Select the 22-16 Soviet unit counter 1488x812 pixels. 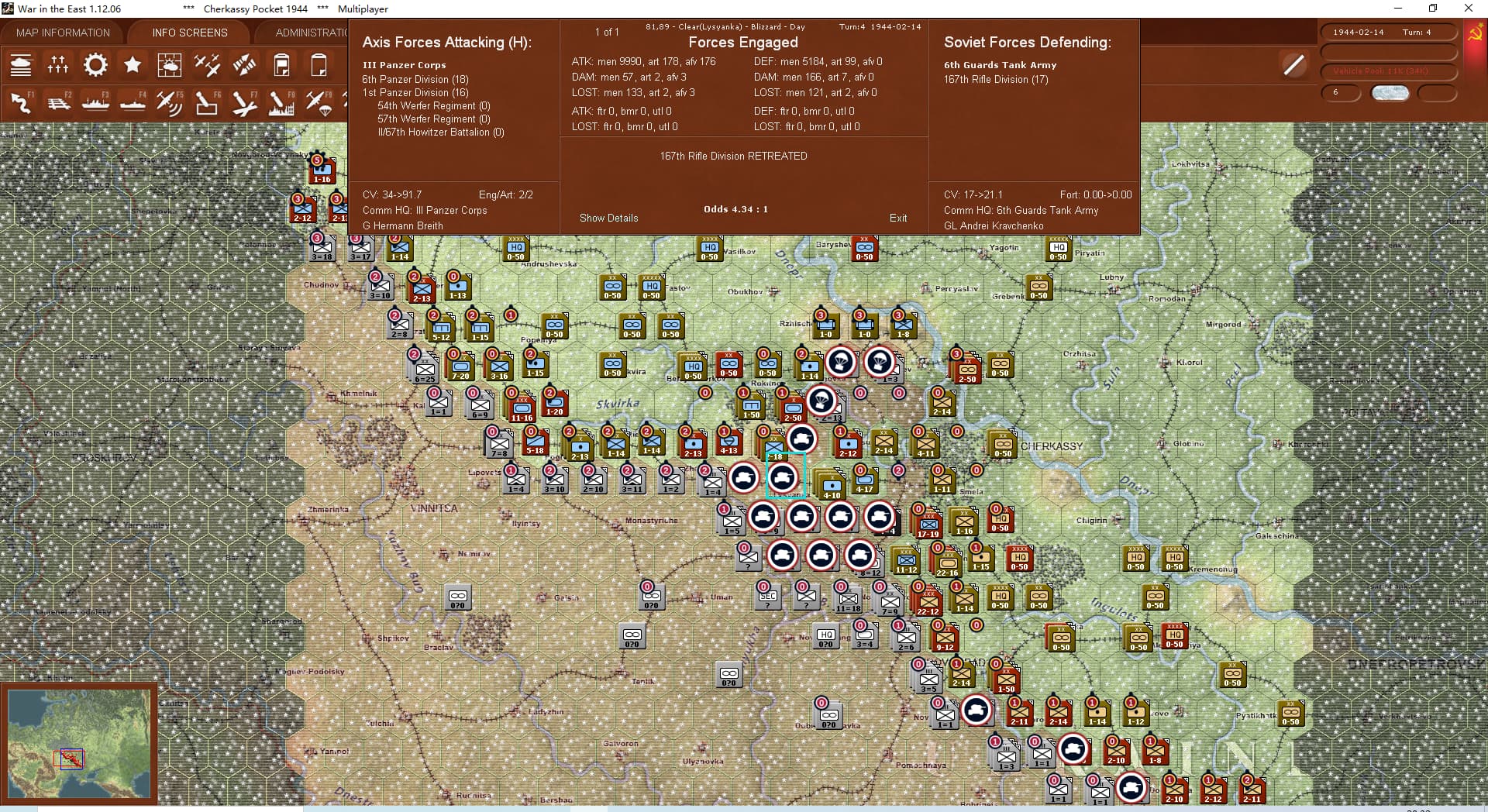tap(947, 563)
